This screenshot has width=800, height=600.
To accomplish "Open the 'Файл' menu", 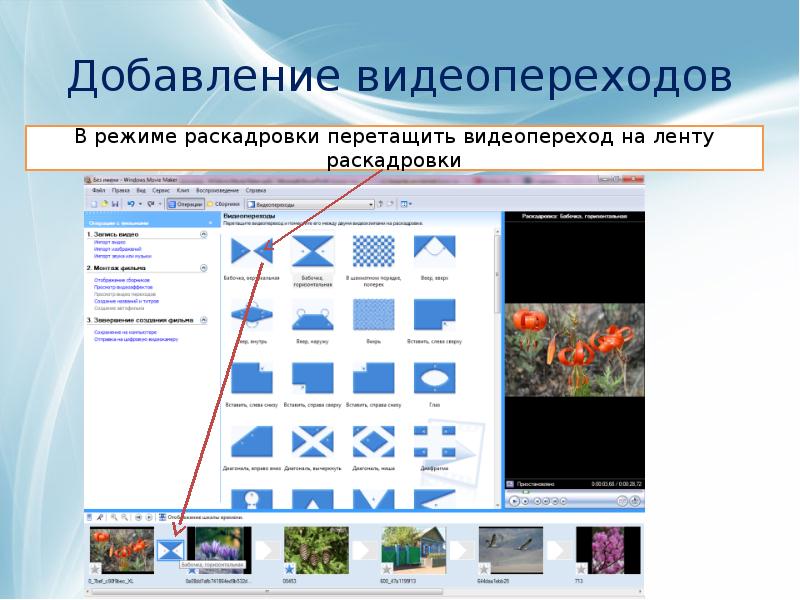I will pyautogui.click(x=98, y=189).
